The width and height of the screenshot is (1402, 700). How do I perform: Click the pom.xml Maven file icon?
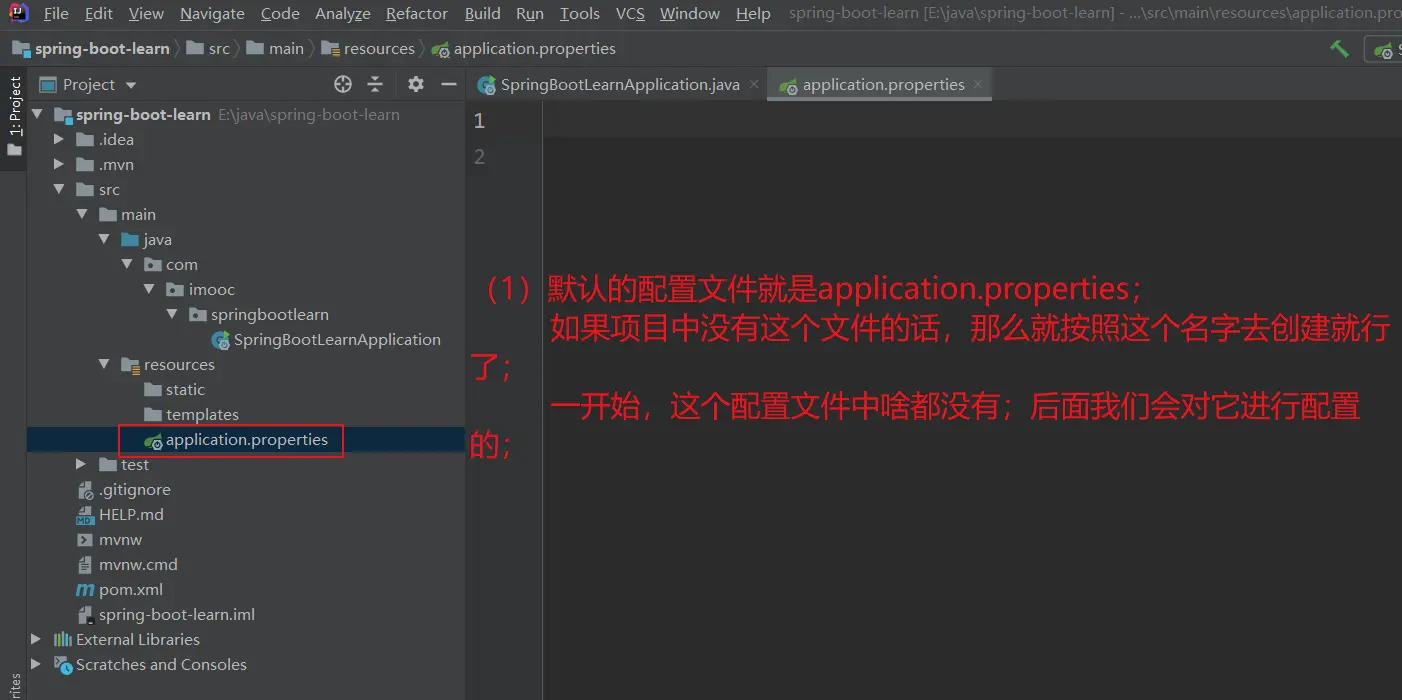tap(86, 590)
